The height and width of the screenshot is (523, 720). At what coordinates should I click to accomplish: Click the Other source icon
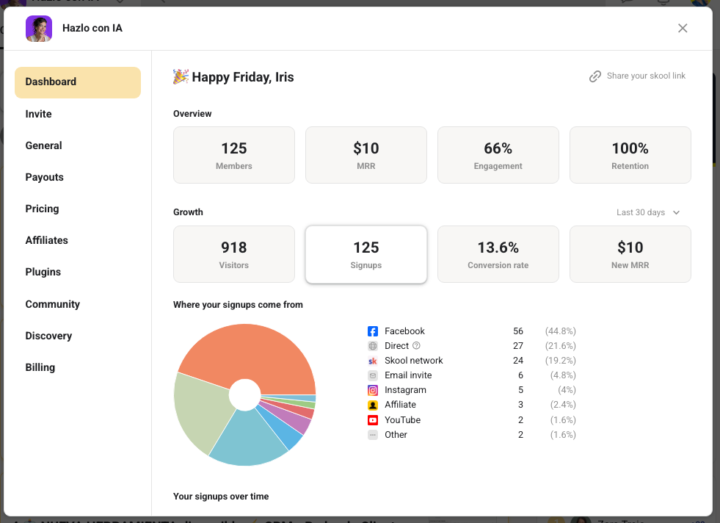(x=372, y=435)
